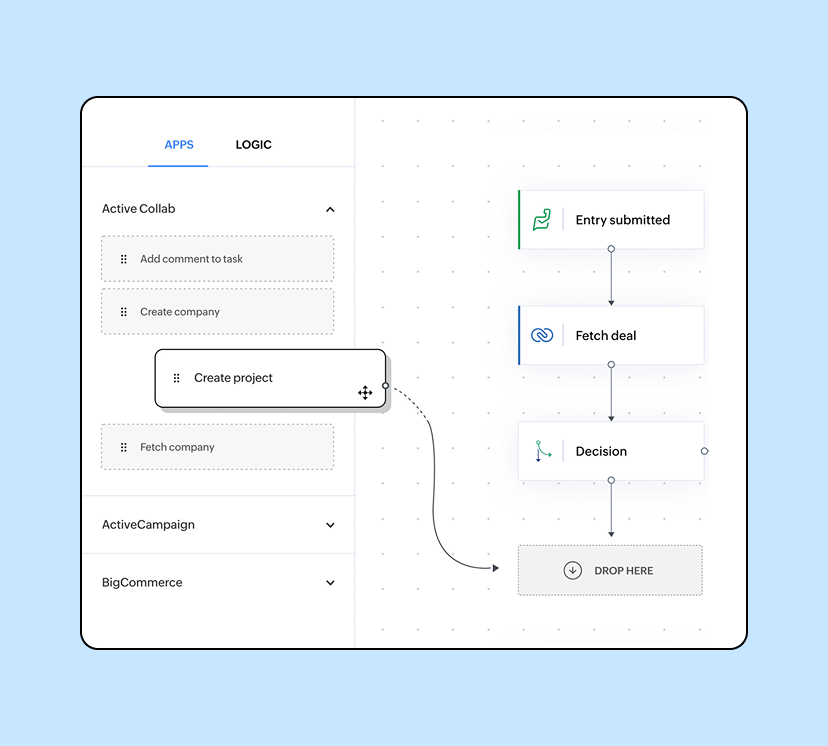Click the drag handle on Add comment to task
The image size is (828, 746).
coord(123,258)
